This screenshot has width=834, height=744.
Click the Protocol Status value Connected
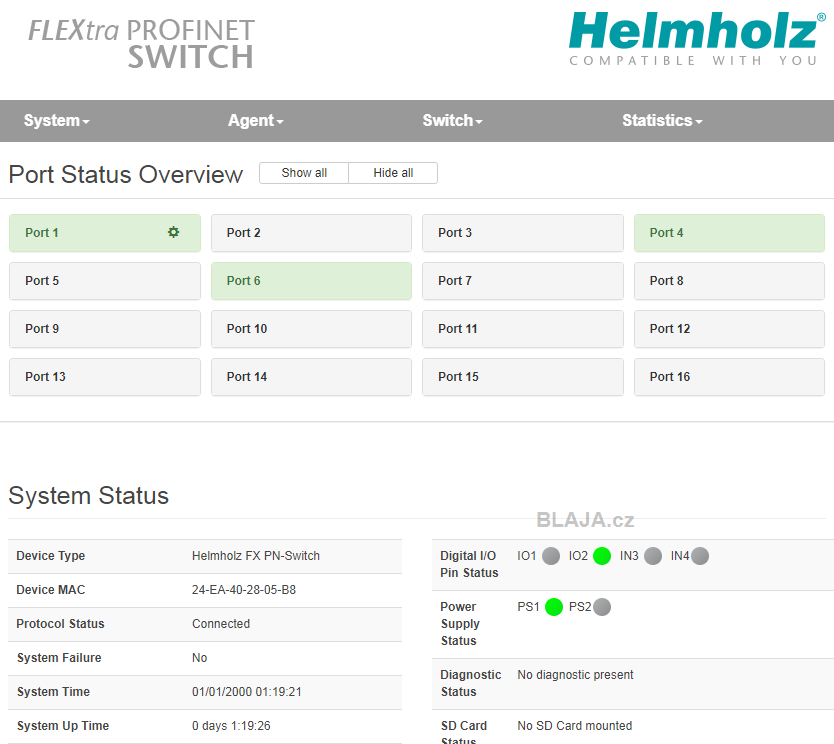click(x=221, y=624)
